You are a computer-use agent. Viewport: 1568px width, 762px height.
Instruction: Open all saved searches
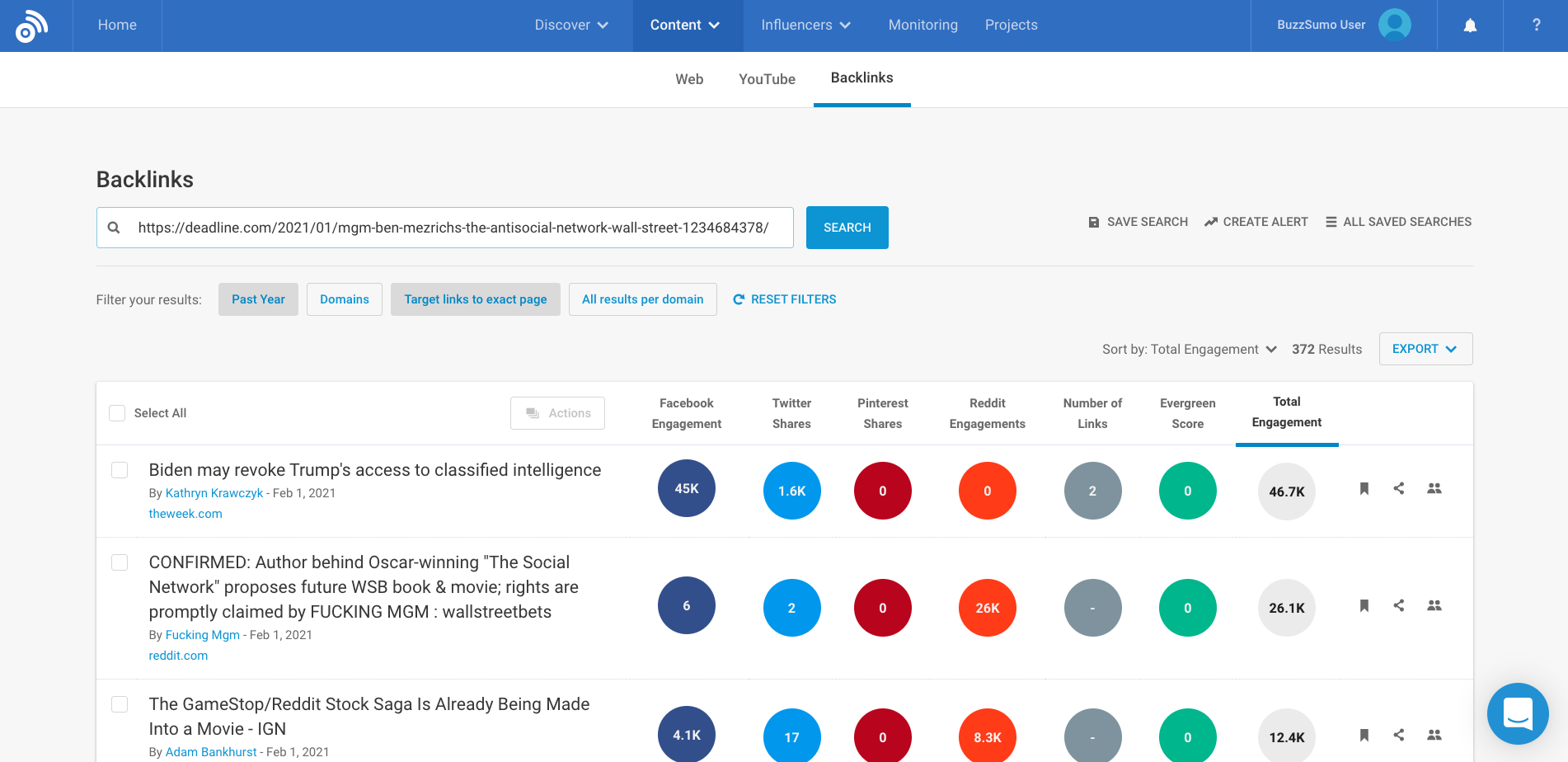pyautogui.click(x=1398, y=221)
